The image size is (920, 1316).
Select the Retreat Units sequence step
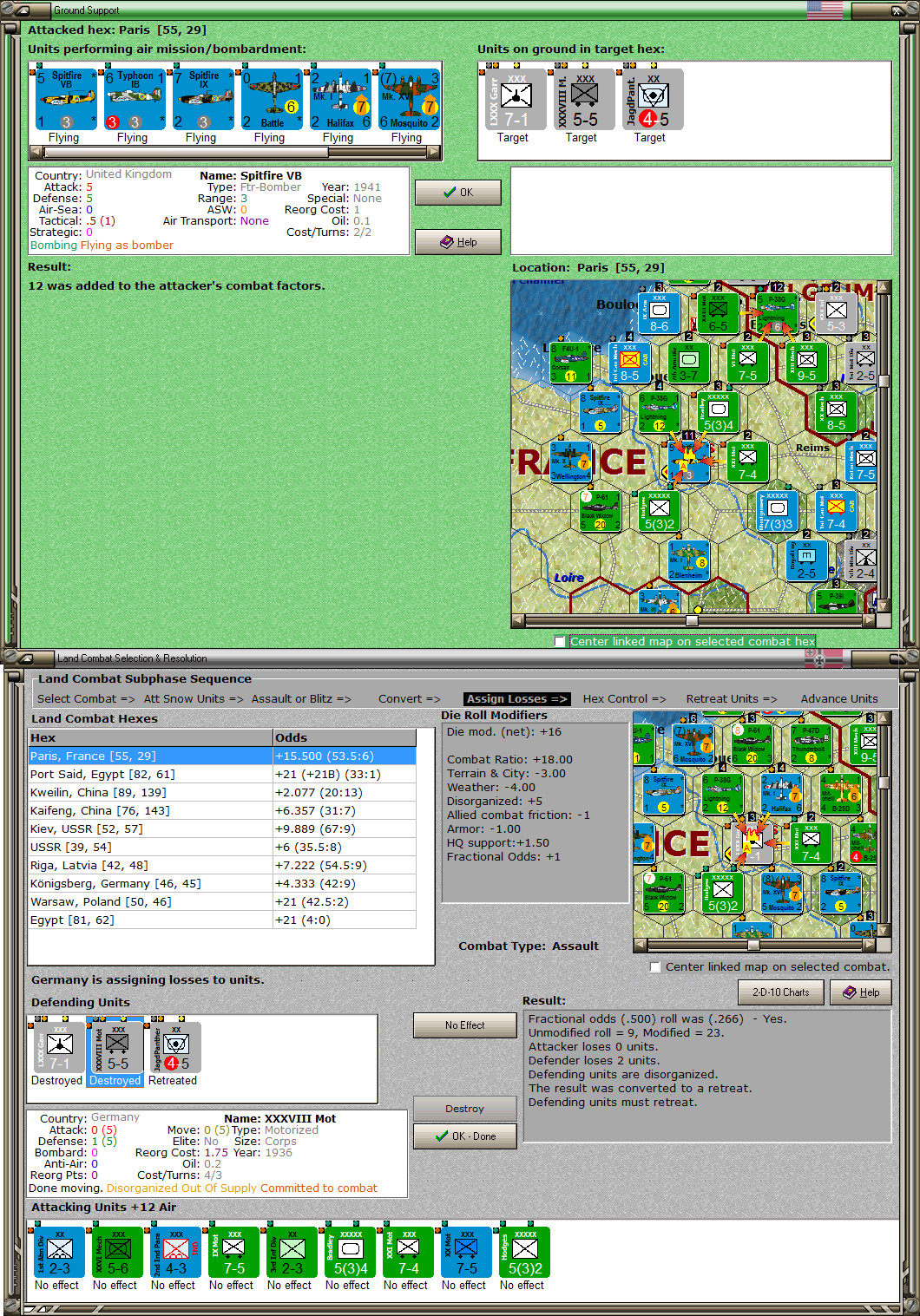pyautogui.click(x=732, y=698)
